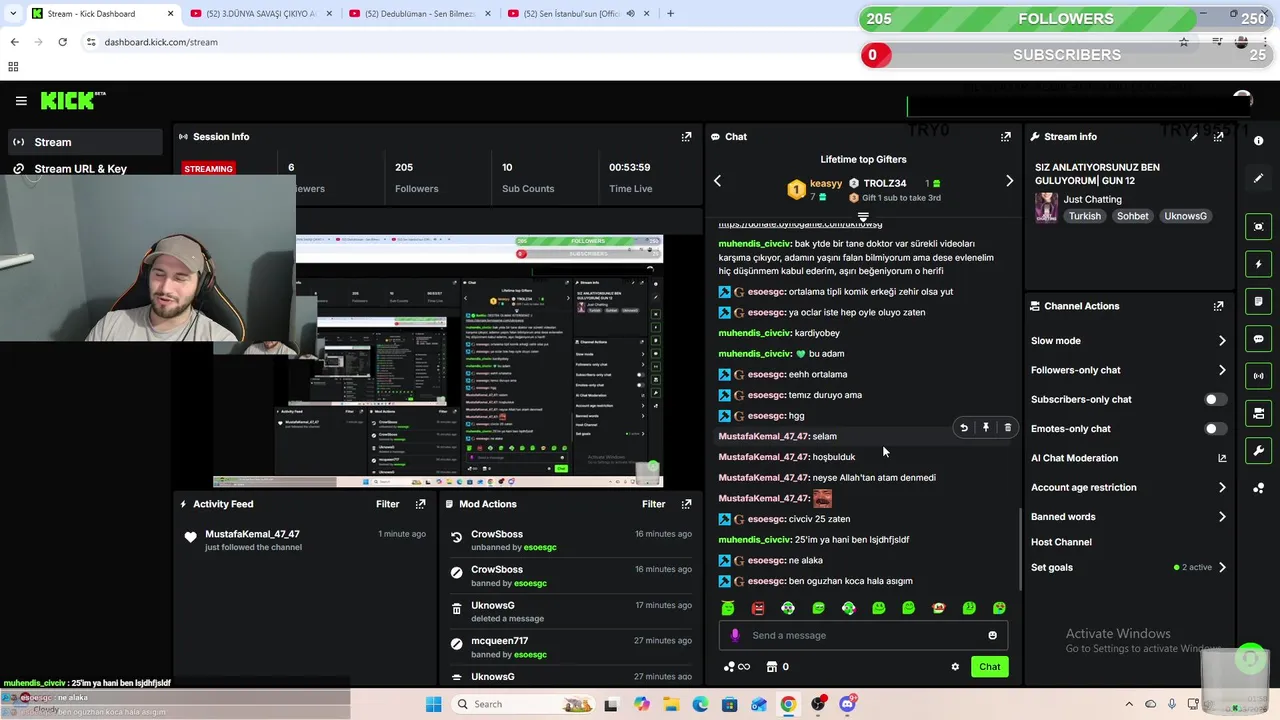The height and width of the screenshot is (720, 1280).
Task: Click the Turkish tag
Action: (x=1084, y=216)
